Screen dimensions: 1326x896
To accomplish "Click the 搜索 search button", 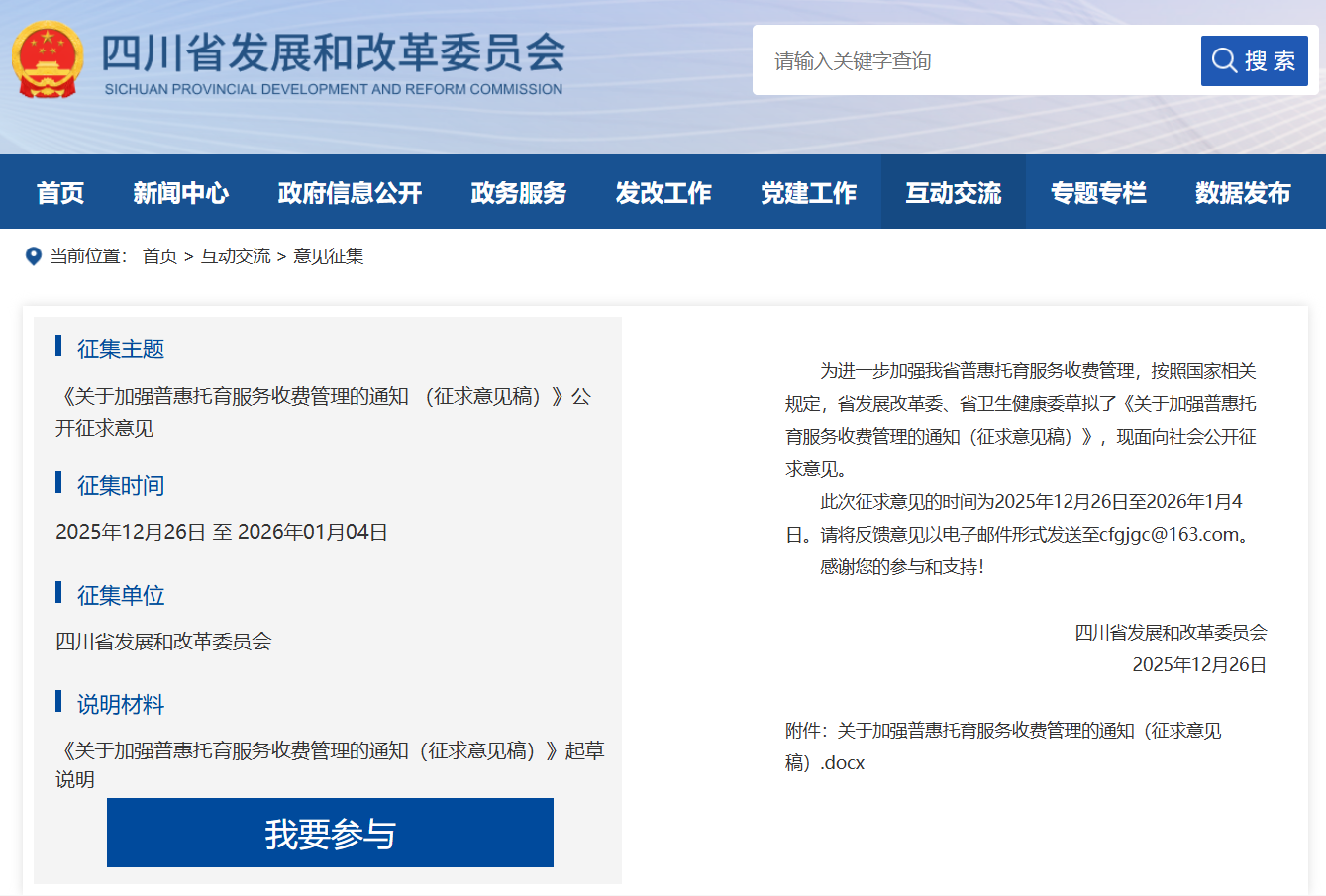I will tap(1254, 61).
